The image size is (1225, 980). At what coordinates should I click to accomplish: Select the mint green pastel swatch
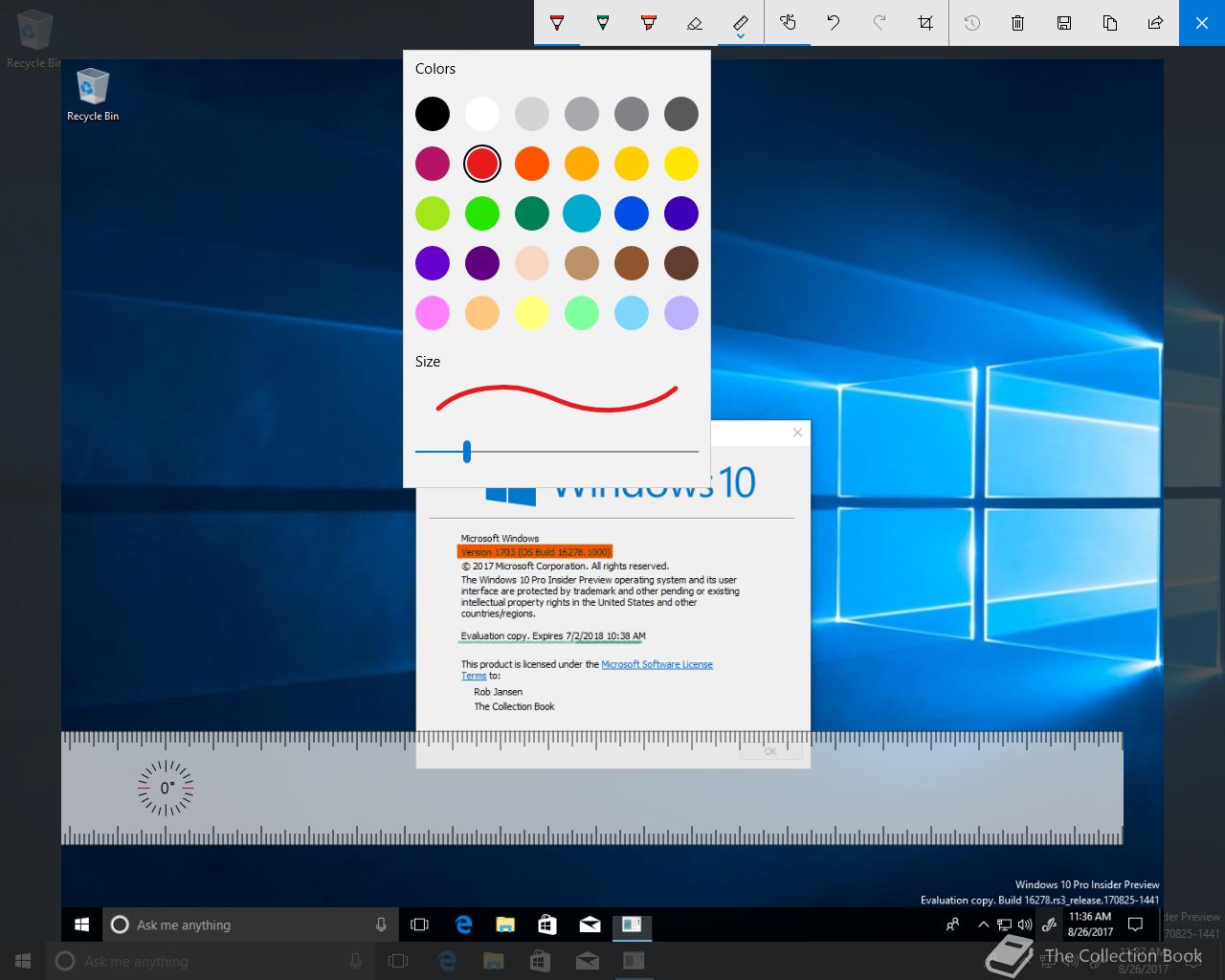(x=582, y=313)
